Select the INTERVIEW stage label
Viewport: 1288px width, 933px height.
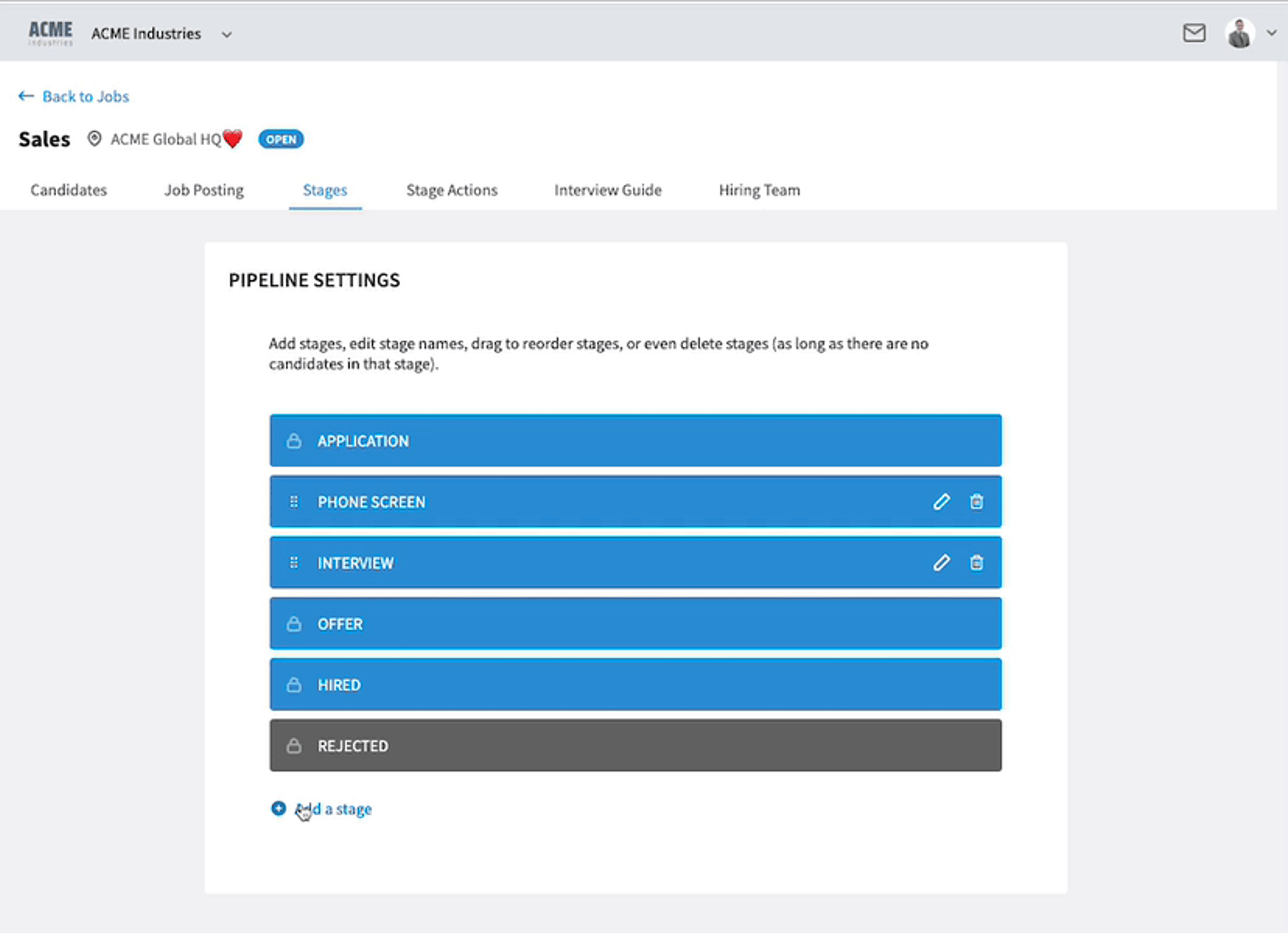(356, 563)
